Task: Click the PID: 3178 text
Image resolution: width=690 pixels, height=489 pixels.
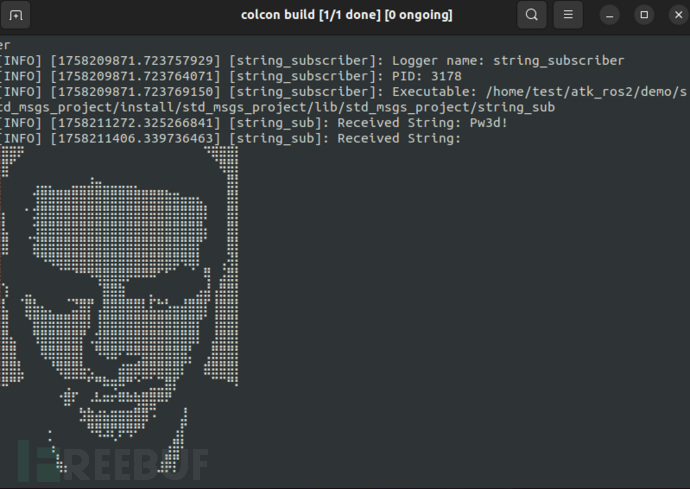Action: click(x=427, y=76)
